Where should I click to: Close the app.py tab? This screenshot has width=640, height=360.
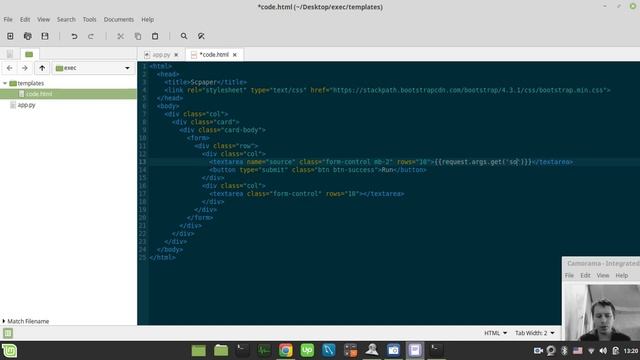coord(176,55)
